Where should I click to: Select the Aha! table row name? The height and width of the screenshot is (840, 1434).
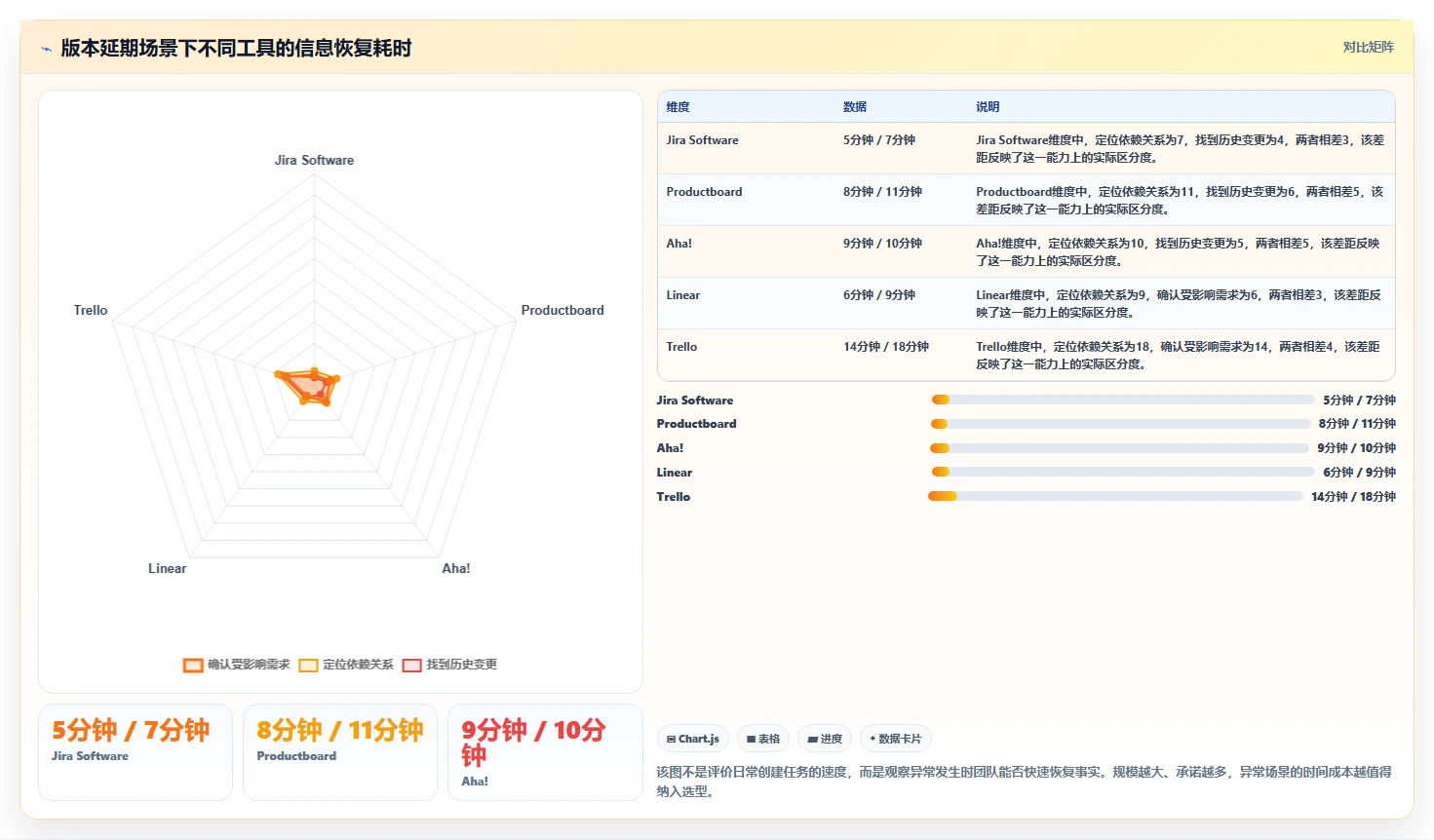pyautogui.click(x=679, y=244)
